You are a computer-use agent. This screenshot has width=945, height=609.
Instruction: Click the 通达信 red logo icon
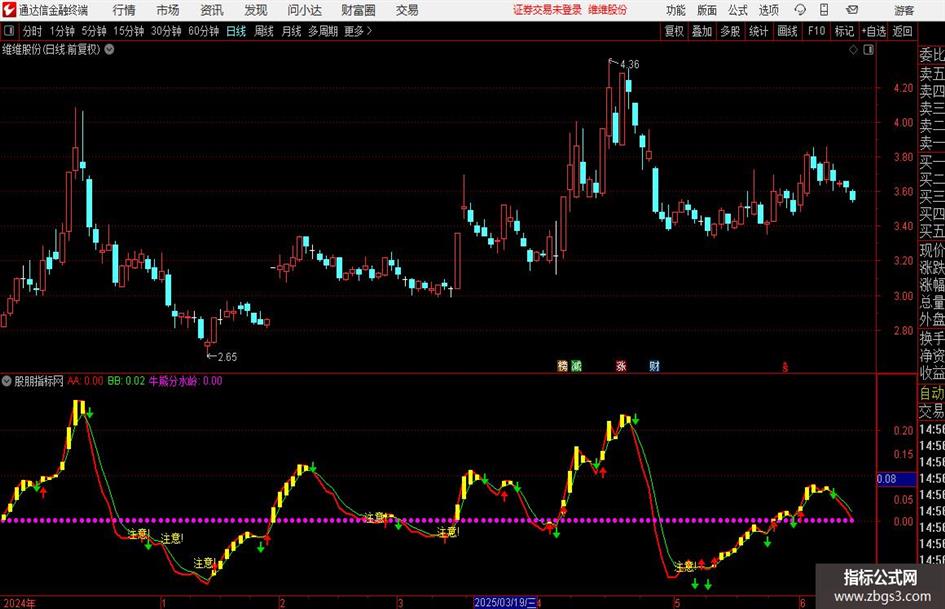coord(8,10)
